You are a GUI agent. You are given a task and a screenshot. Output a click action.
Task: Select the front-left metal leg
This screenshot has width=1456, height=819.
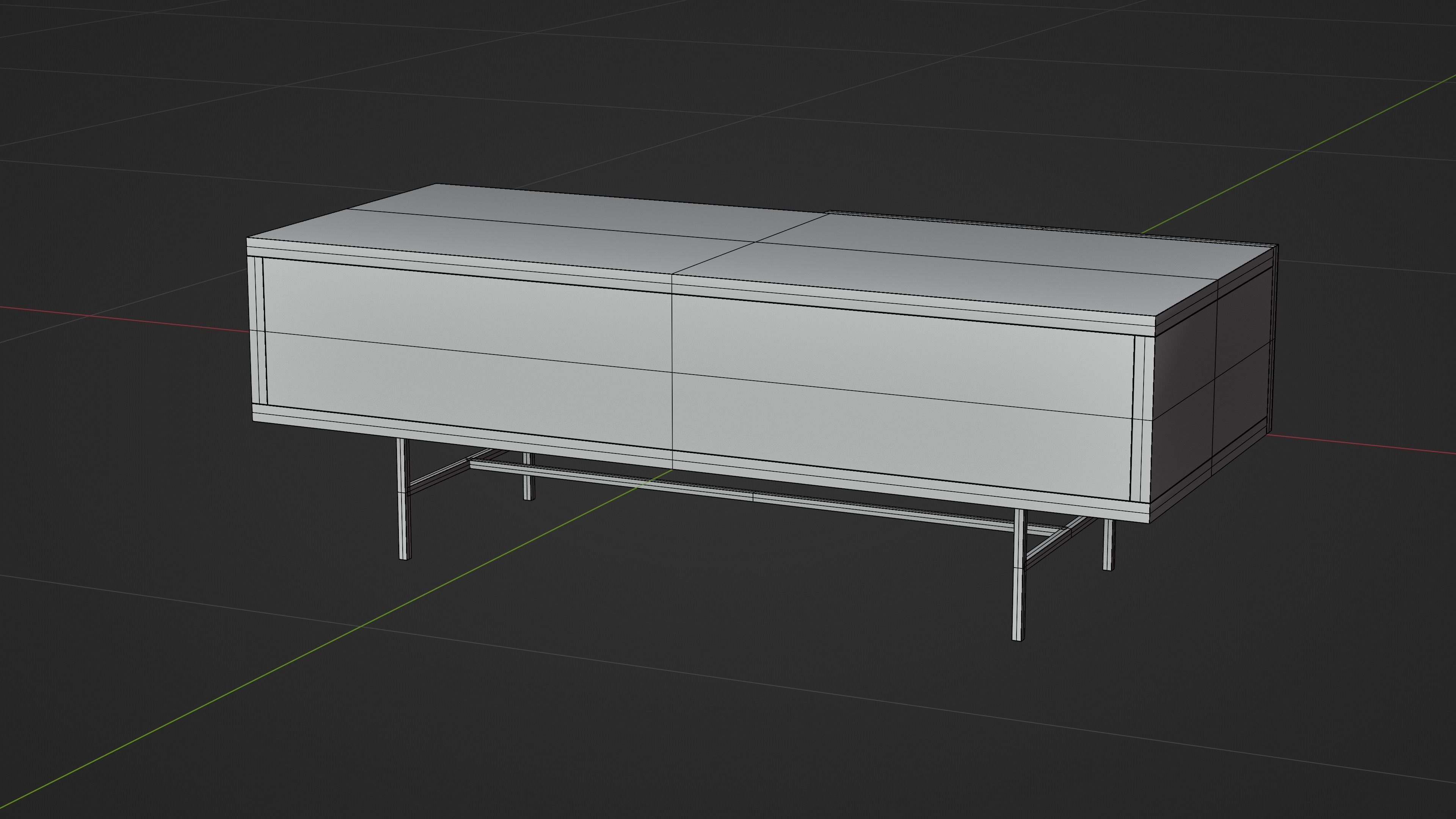point(403,499)
